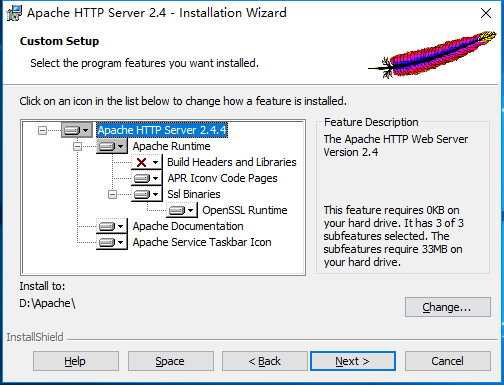Click the Apache feather logo

(432, 54)
